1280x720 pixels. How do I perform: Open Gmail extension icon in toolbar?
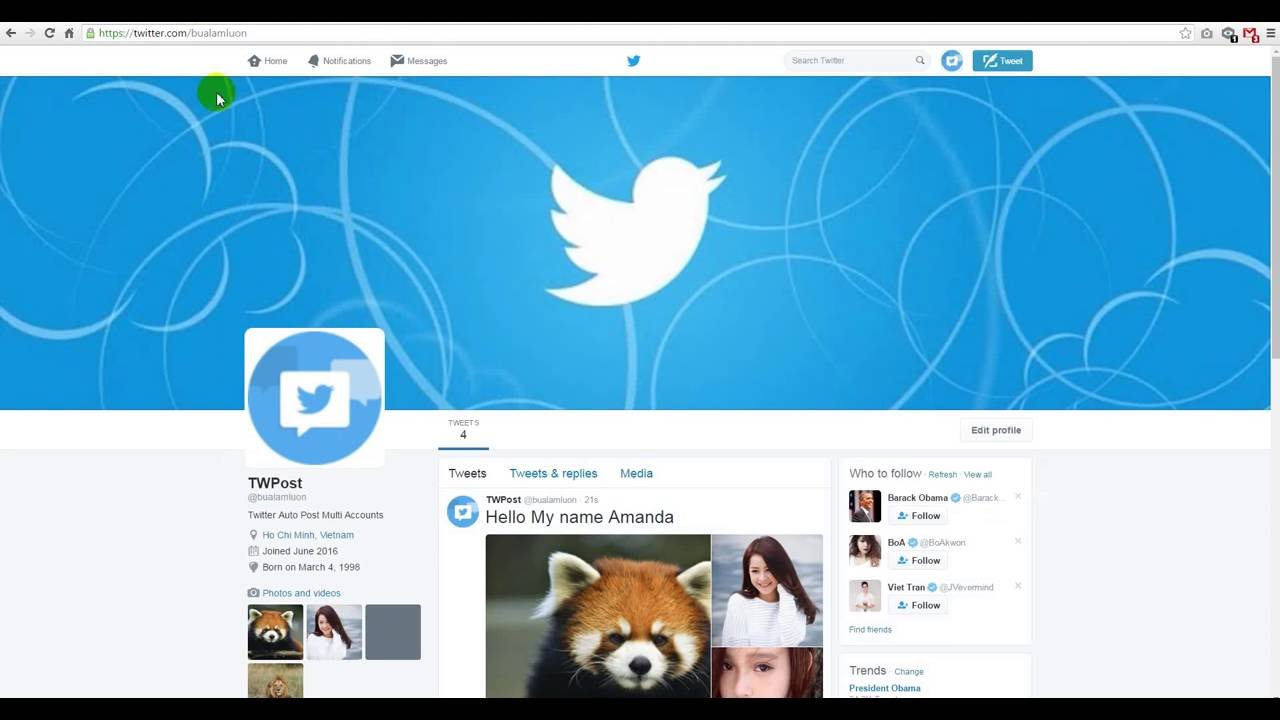[x=1250, y=34]
